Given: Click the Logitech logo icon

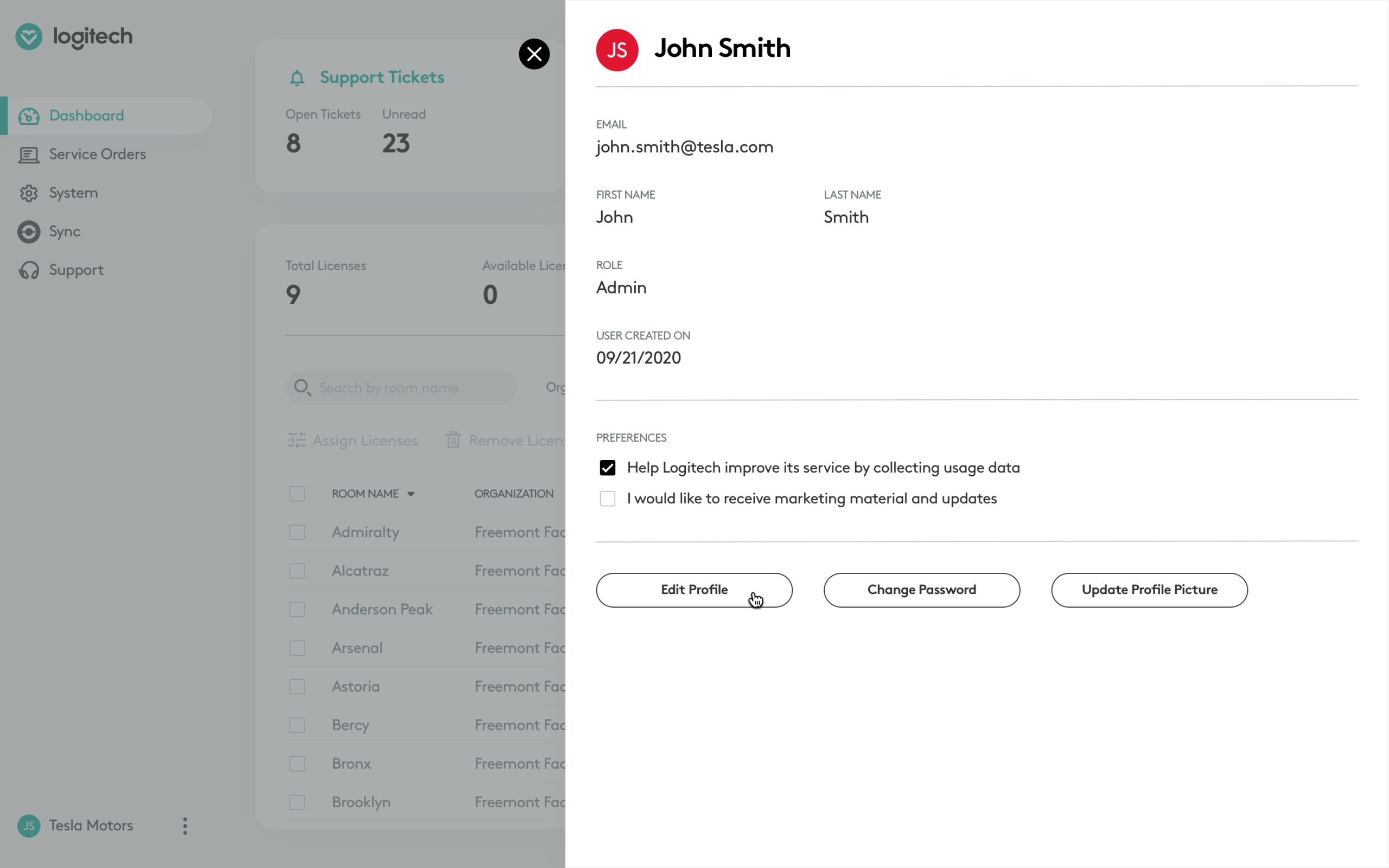Looking at the screenshot, I should point(29,37).
